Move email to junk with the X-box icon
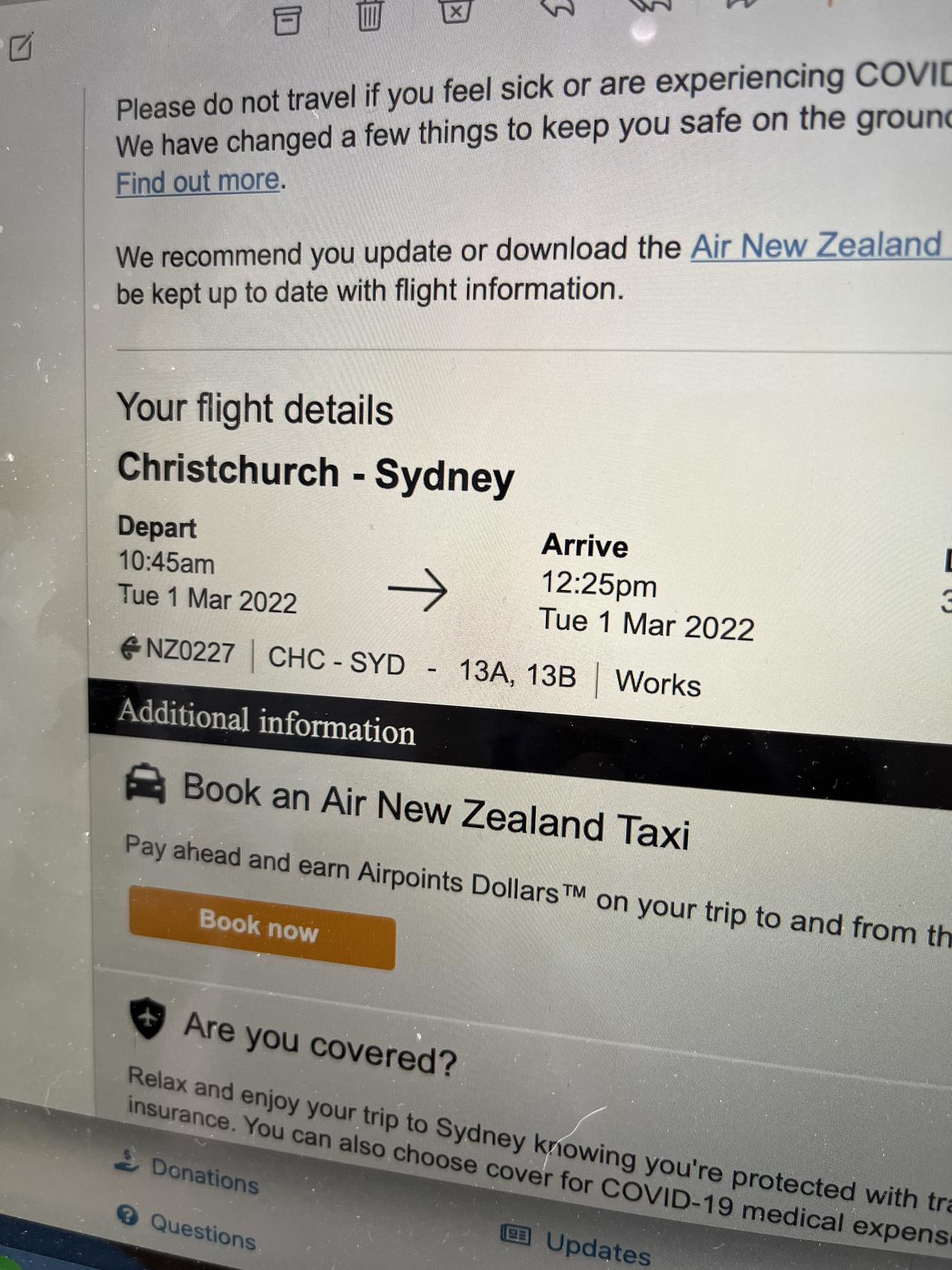Image resolution: width=952 pixels, height=1270 pixels. [x=456, y=10]
